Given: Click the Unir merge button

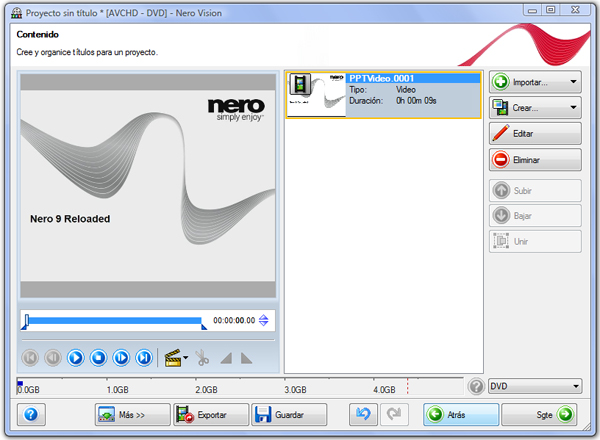Looking at the screenshot, I should (x=535, y=241).
